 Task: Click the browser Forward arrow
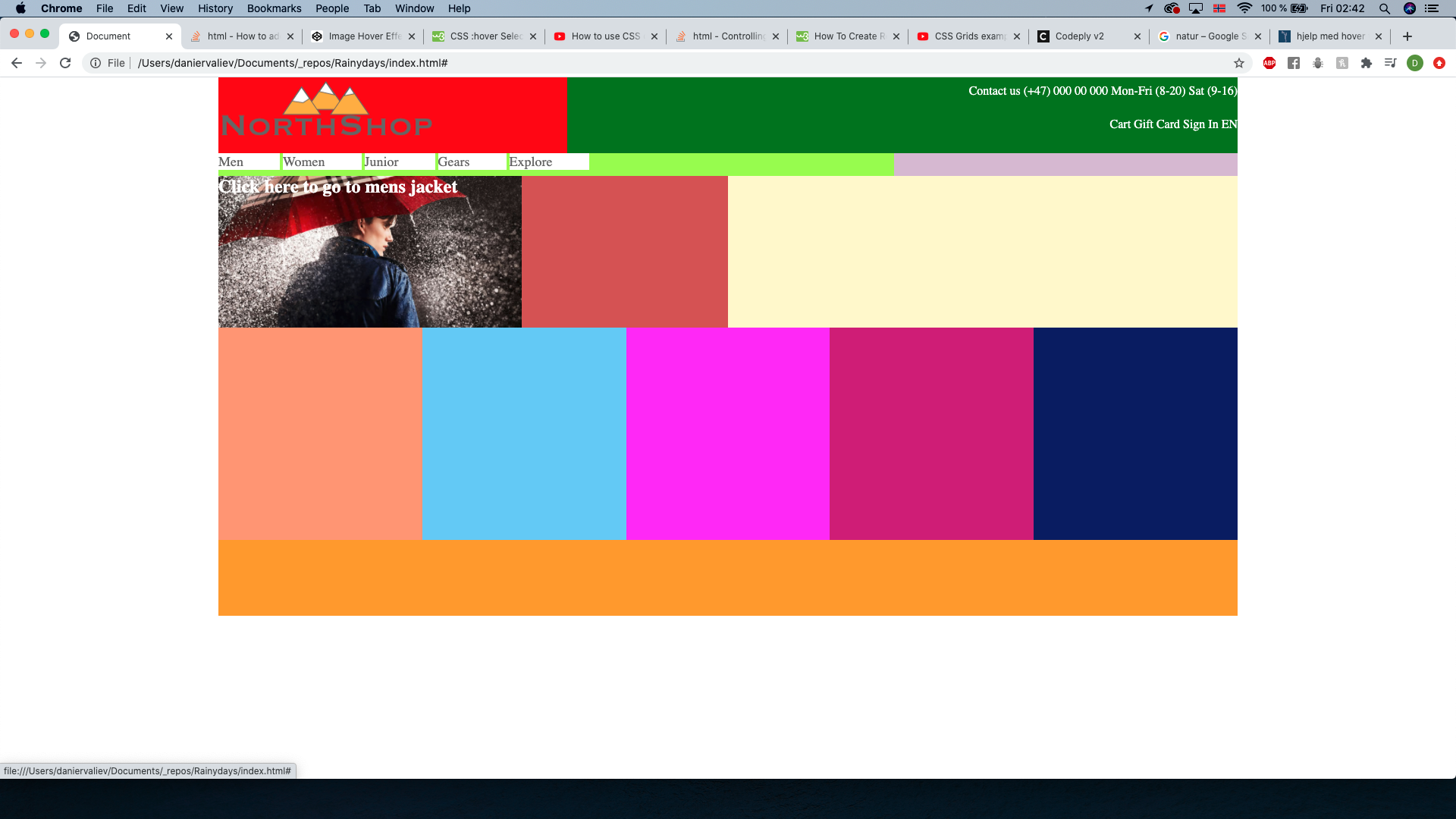click(x=41, y=63)
